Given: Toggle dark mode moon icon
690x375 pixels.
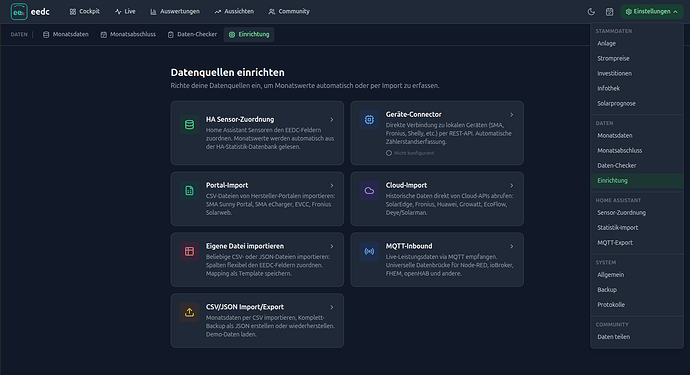Looking at the screenshot, I should click(x=591, y=12).
